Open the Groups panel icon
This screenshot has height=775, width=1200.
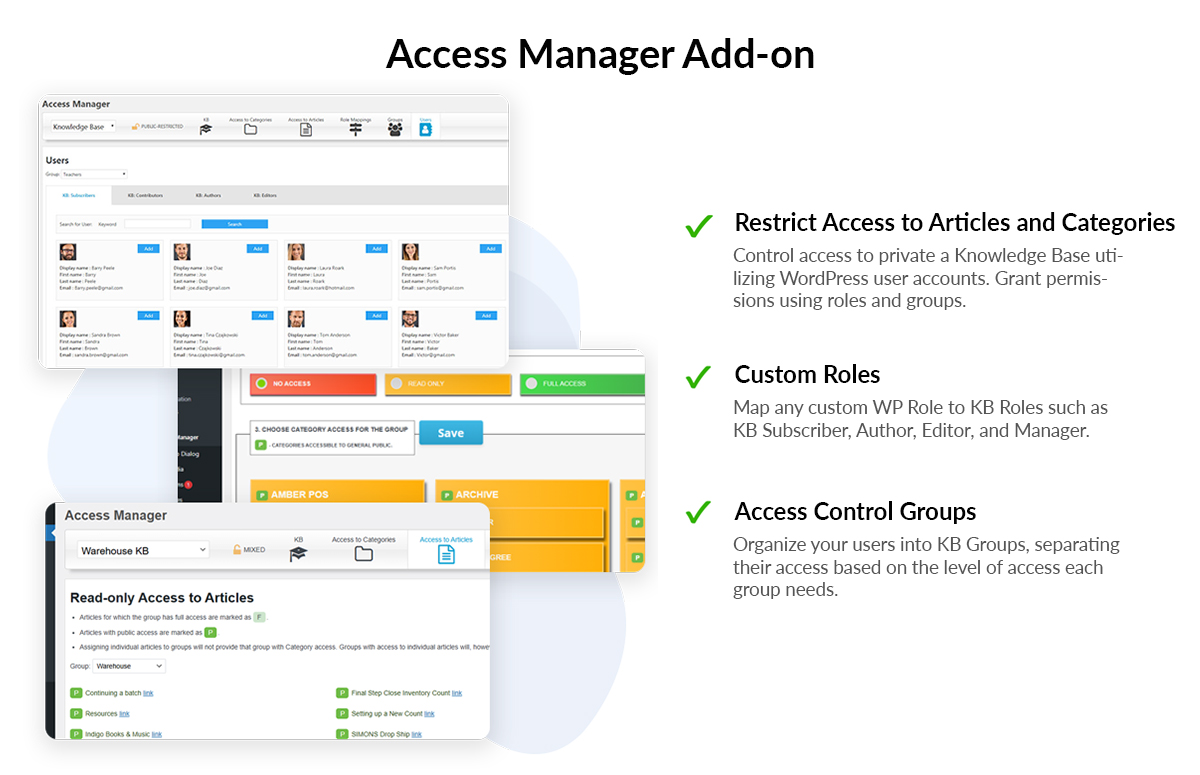point(394,130)
